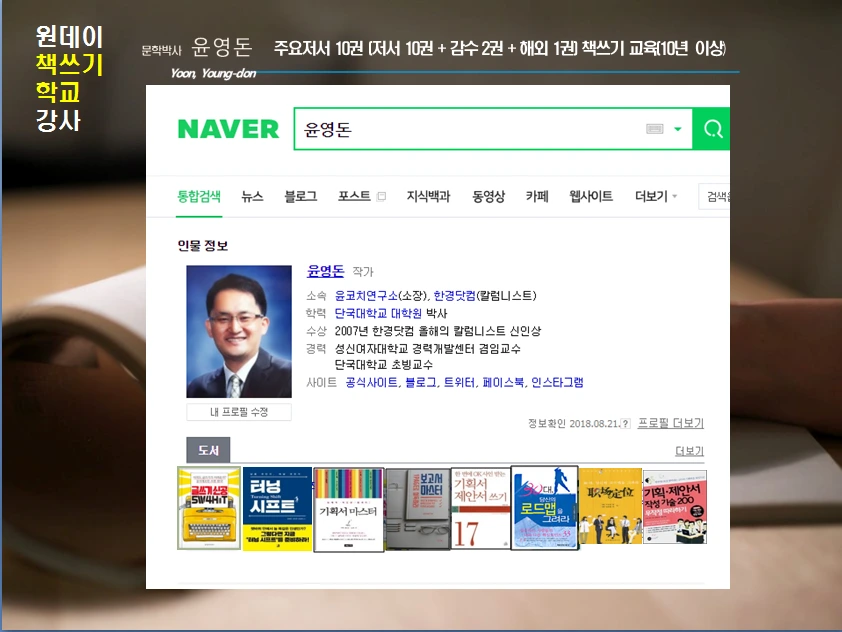Open the 윤영돈 name link in profile

(325, 271)
